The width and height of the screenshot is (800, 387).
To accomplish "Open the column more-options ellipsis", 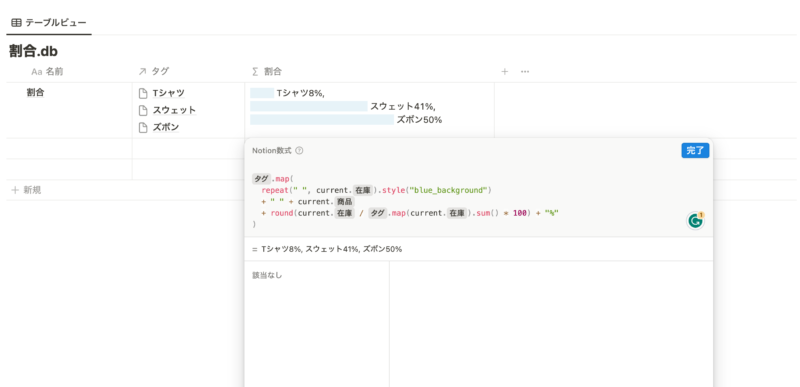I will (x=525, y=72).
